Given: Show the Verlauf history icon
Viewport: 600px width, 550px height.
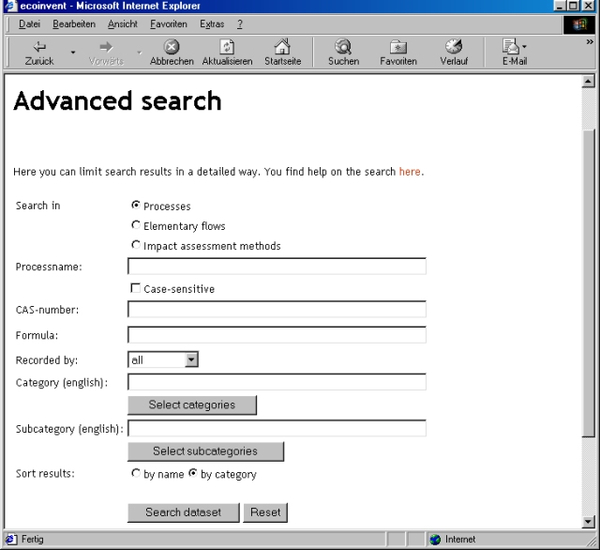Looking at the screenshot, I should click(453, 47).
